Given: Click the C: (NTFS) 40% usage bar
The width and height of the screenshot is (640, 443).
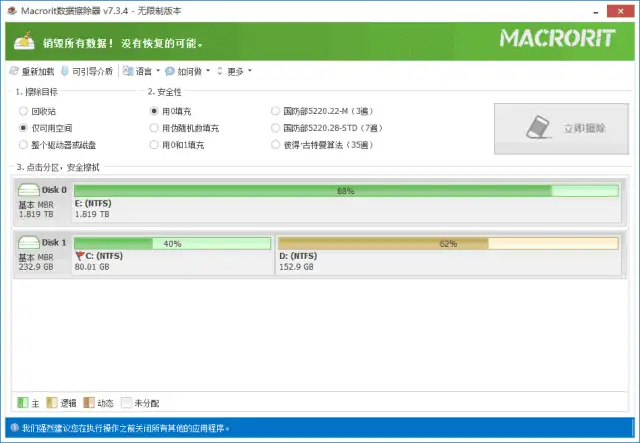Looking at the screenshot, I should (172, 243).
